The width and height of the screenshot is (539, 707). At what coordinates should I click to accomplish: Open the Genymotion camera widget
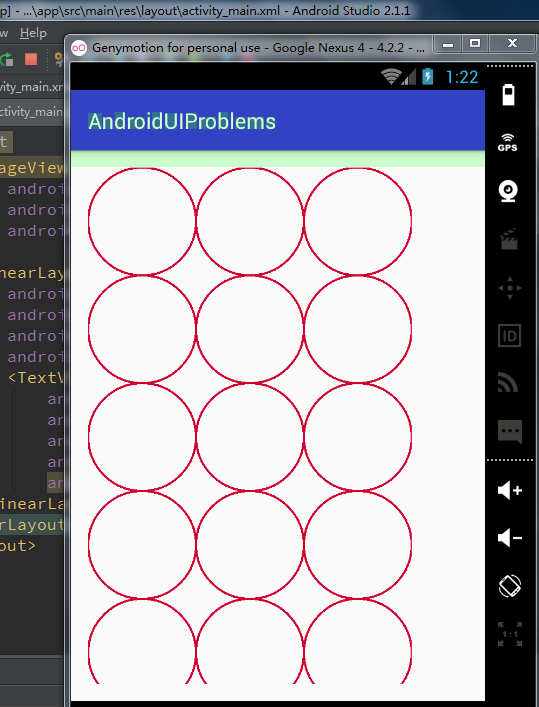coord(508,191)
